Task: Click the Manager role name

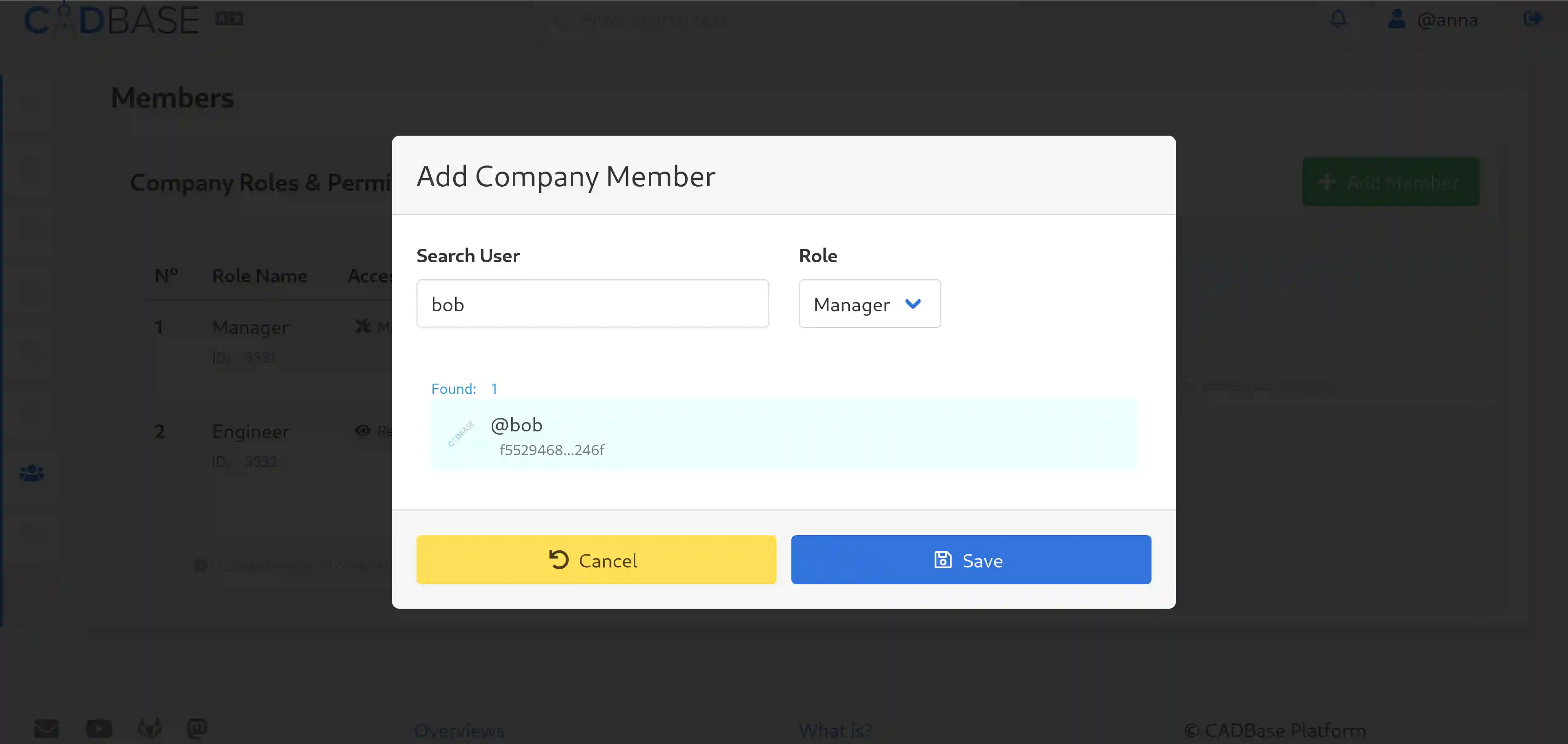Action: click(250, 328)
